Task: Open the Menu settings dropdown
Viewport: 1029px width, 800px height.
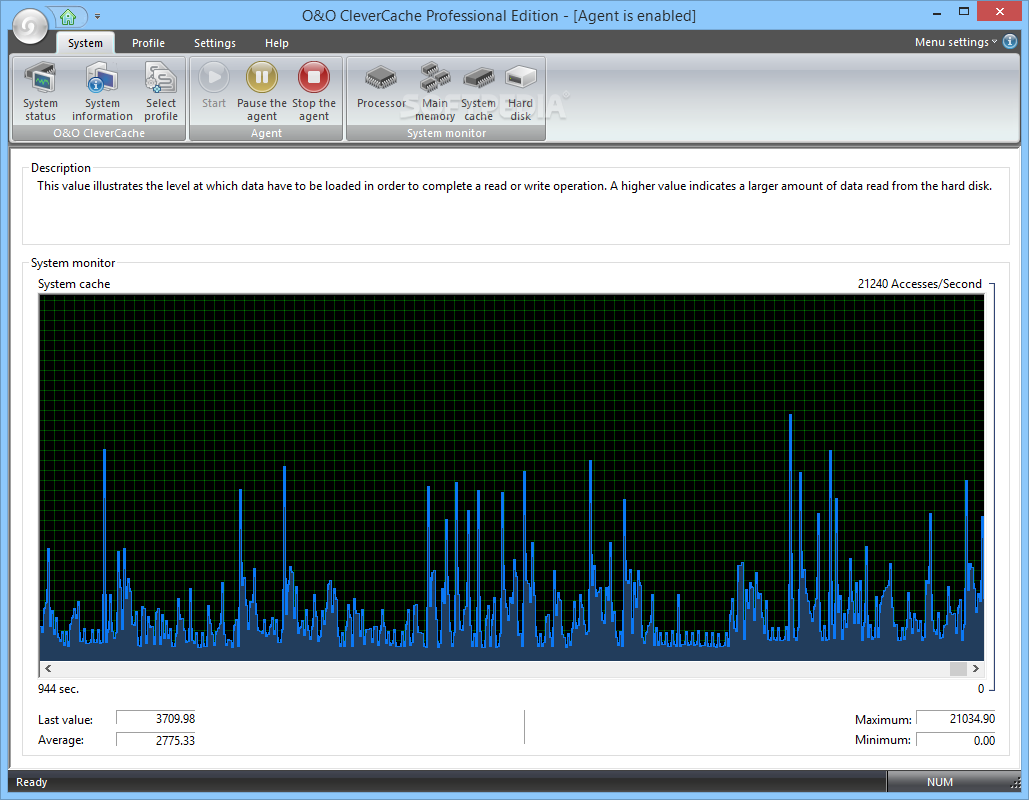Action: 956,42
